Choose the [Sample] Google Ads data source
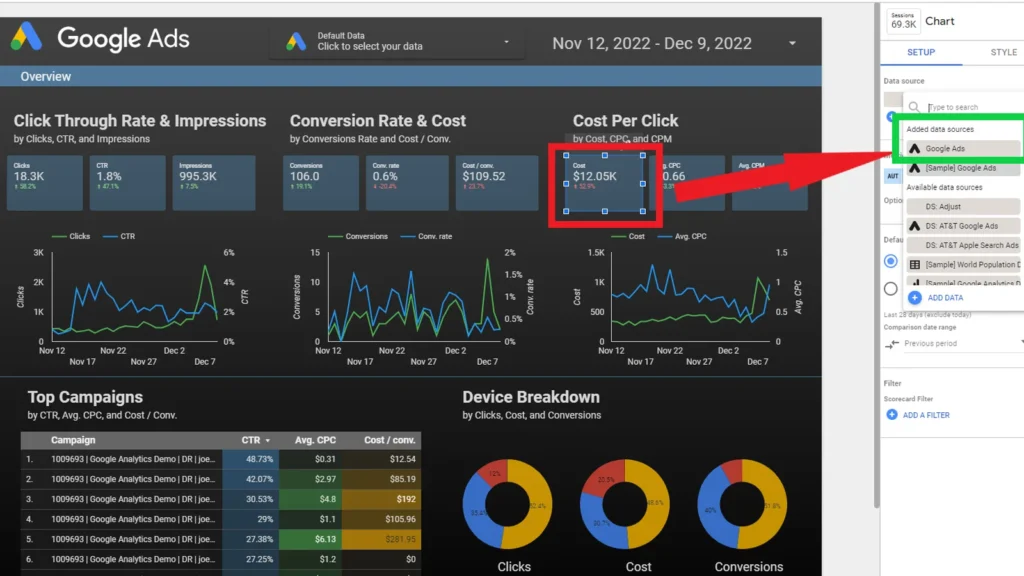The image size is (1024, 576). coord(963,168)
